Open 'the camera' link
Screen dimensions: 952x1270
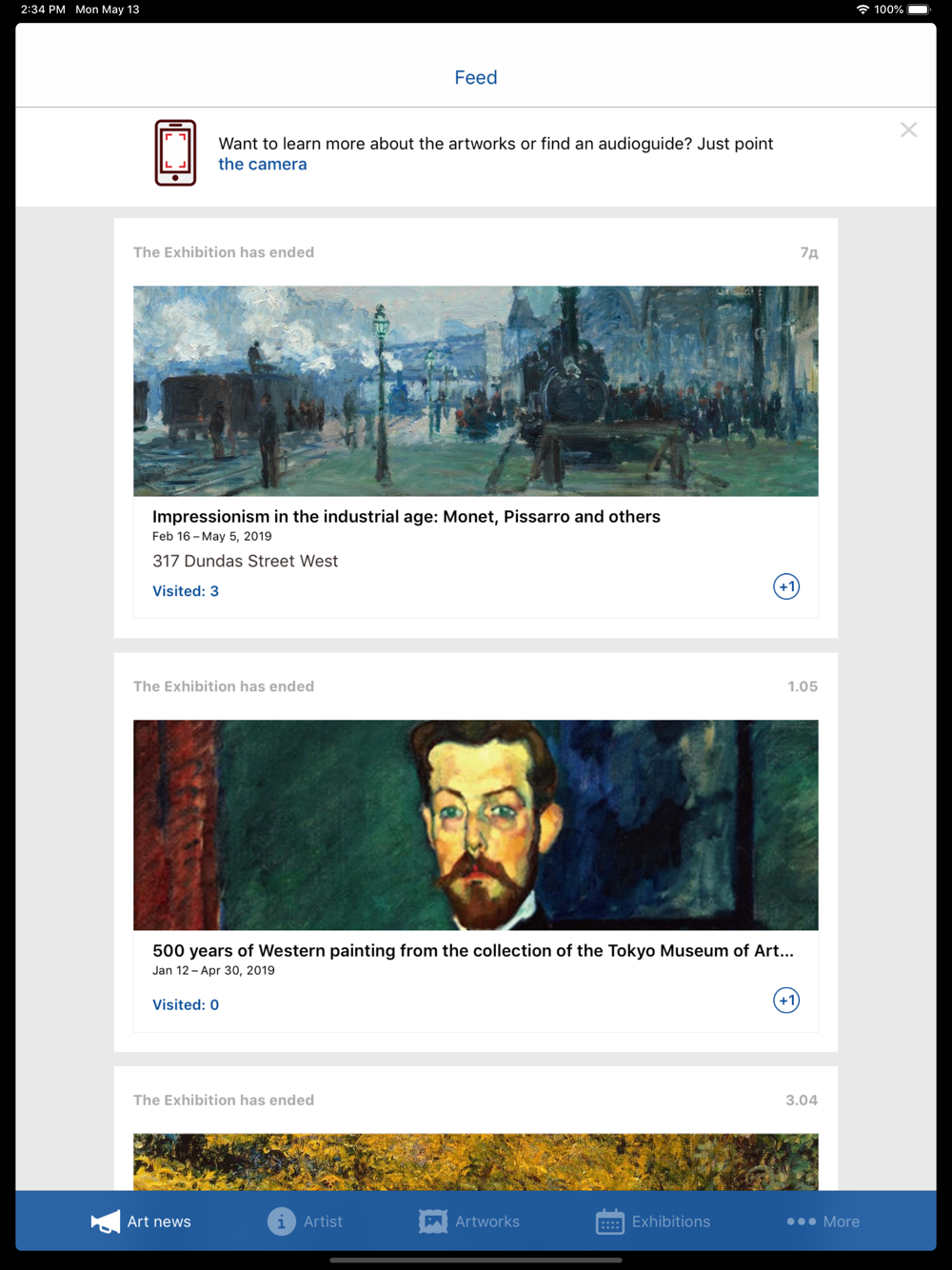pyautogui.click(x=263, y=164)
